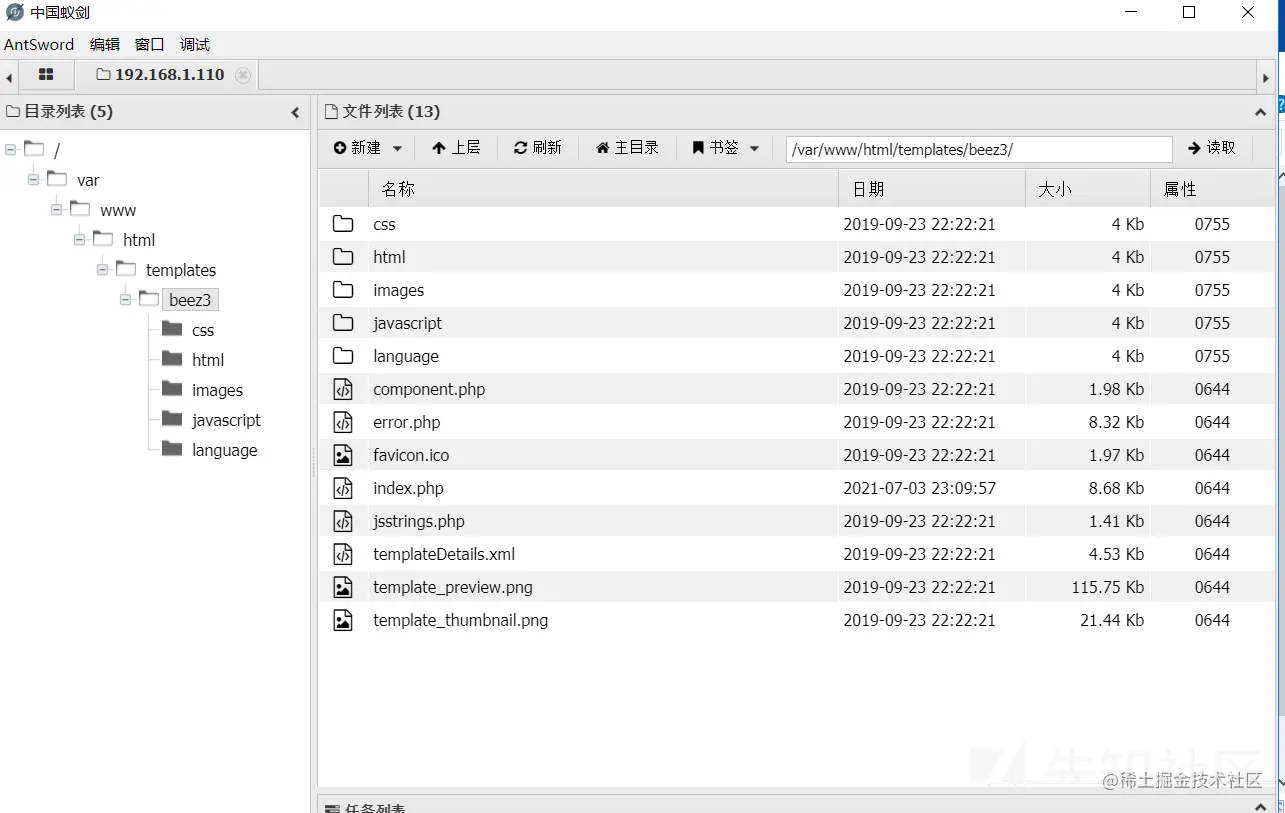Image resolution: width=1285 pixels, height=813 pixels.
Task: Open the 调试 menu
Action: [195, 44]
